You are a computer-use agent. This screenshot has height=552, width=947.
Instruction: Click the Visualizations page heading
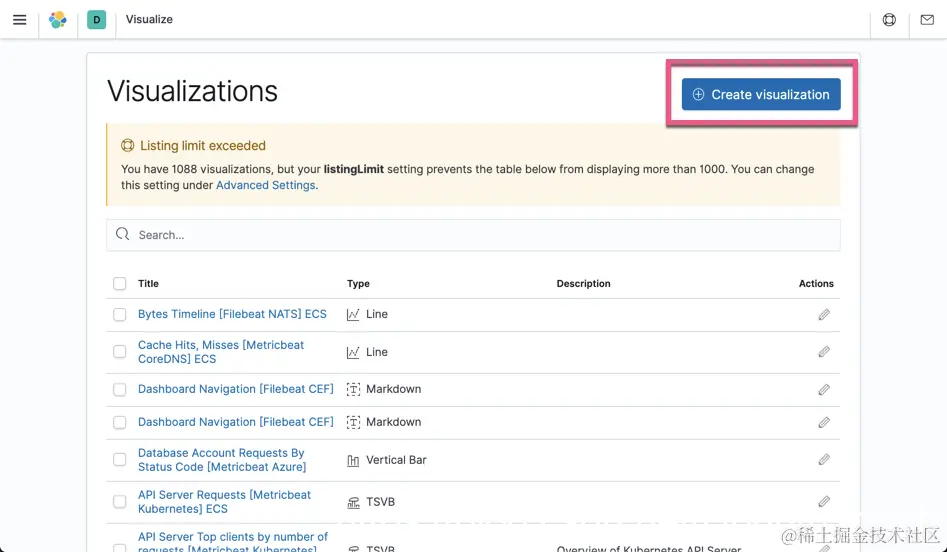point(192,91)
